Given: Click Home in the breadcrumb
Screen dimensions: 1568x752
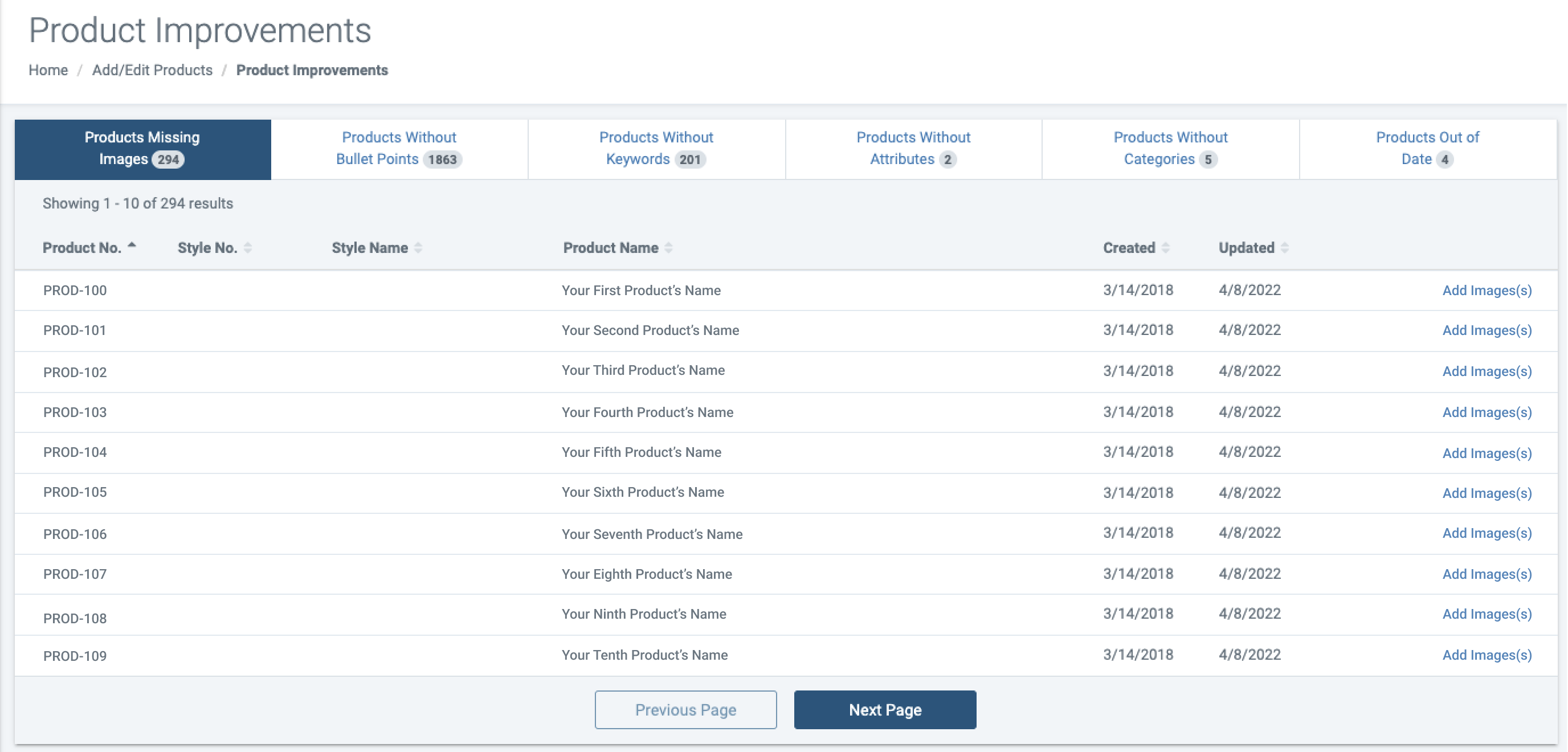Looking at the screenshot, I should (48, 70).
